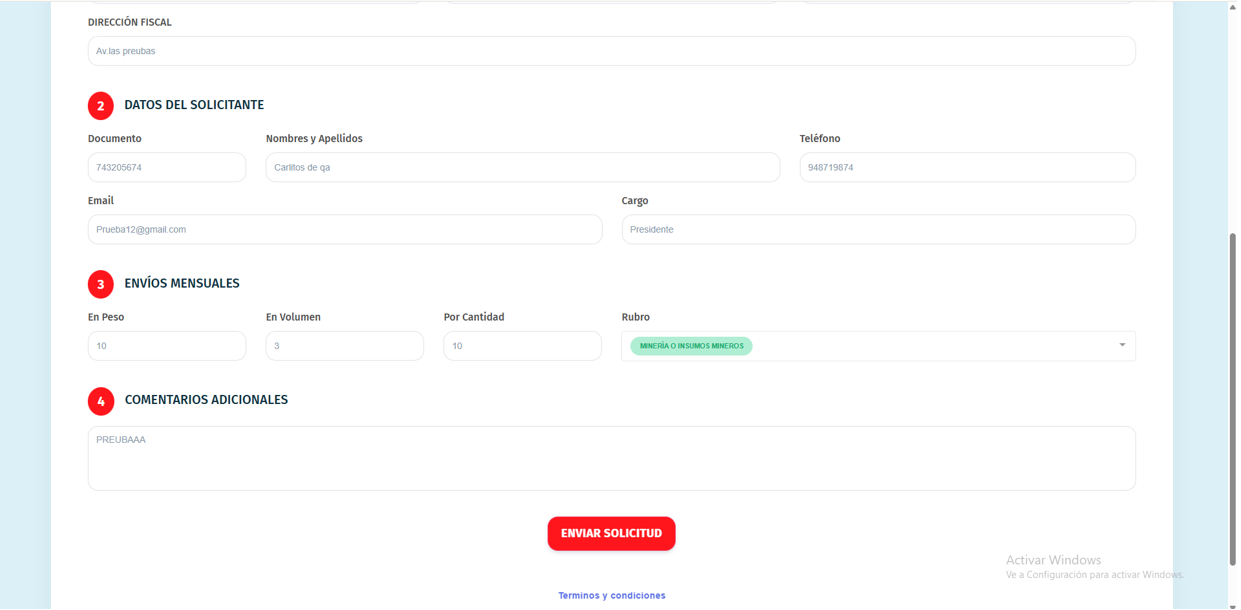The height and width of the screenshot is (610, 1241).
Task: Select the MINERÍA O INSUMOS MINEROS tag
Action: [691, 346]
